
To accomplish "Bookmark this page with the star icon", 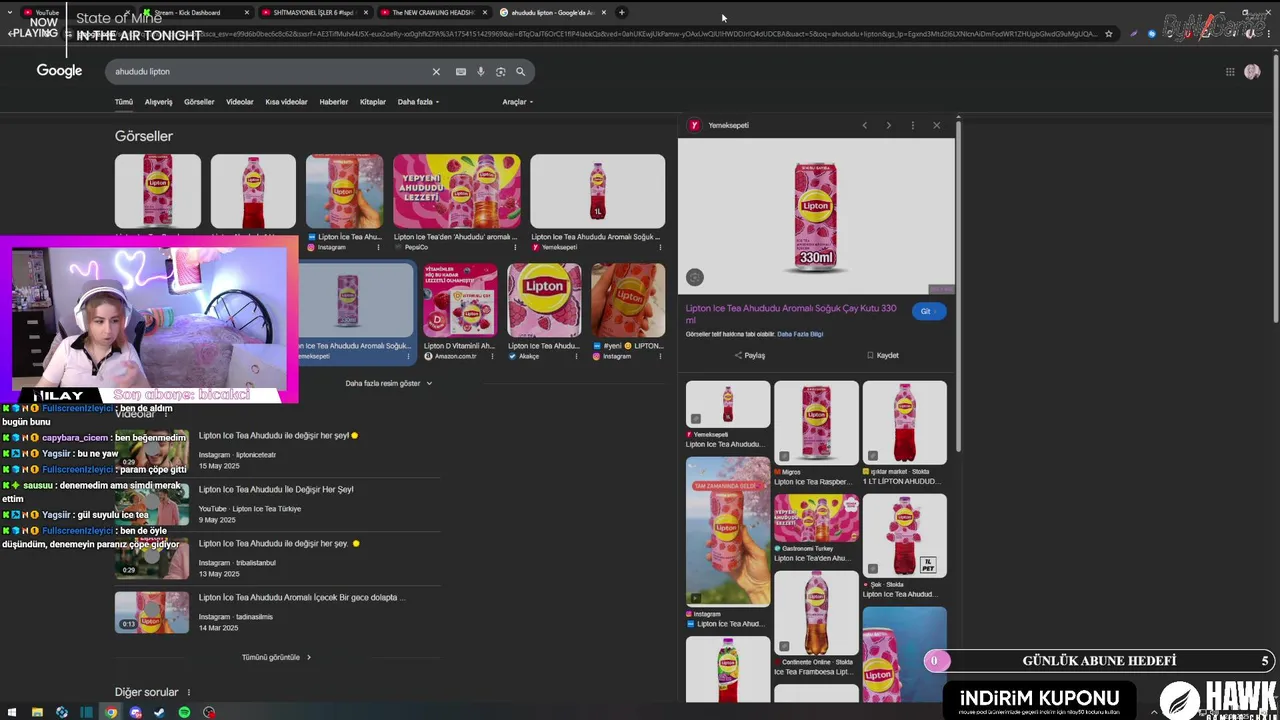I will click(x=1108, y=34).
